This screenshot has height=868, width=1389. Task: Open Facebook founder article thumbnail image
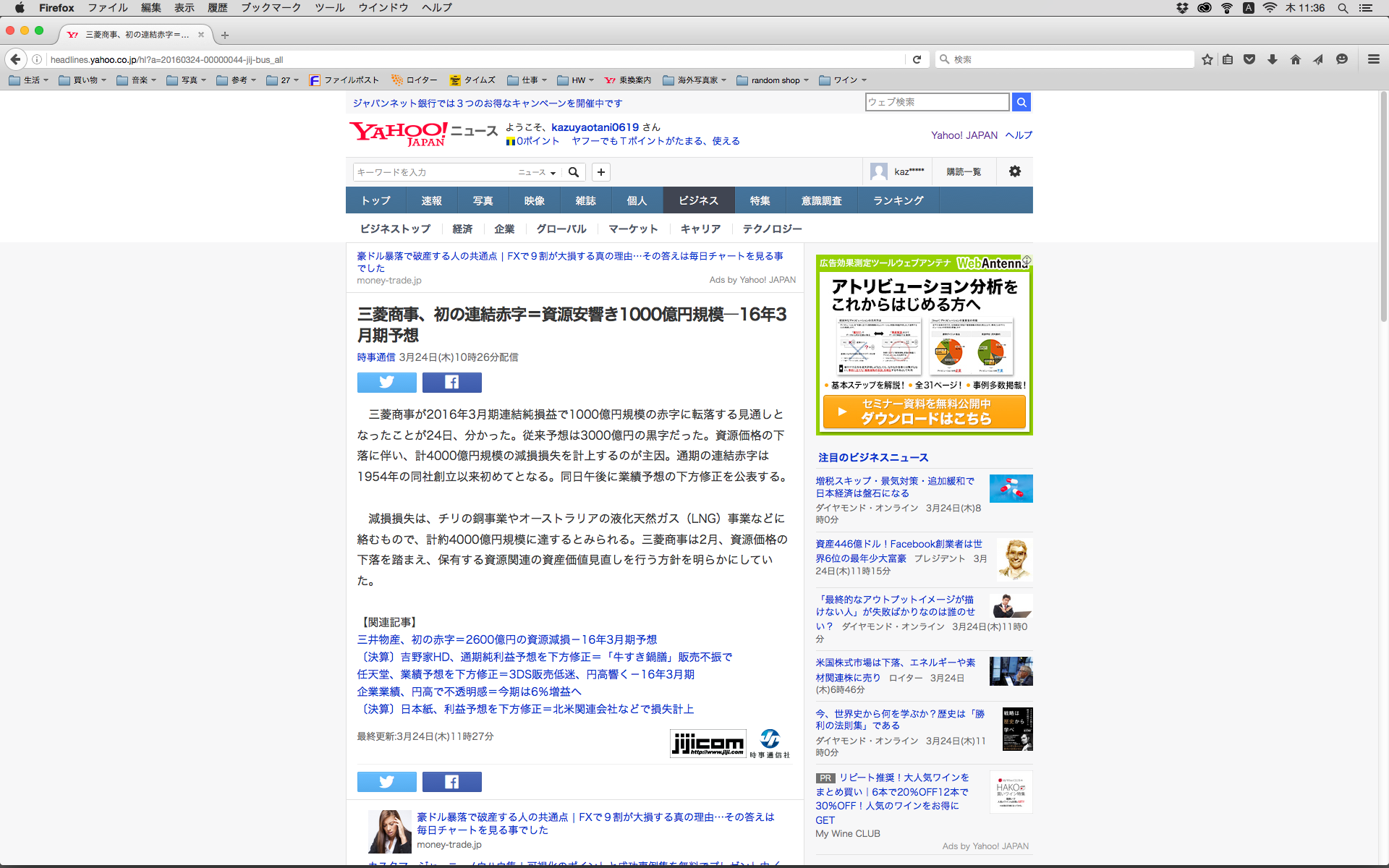coord(1014,558)
